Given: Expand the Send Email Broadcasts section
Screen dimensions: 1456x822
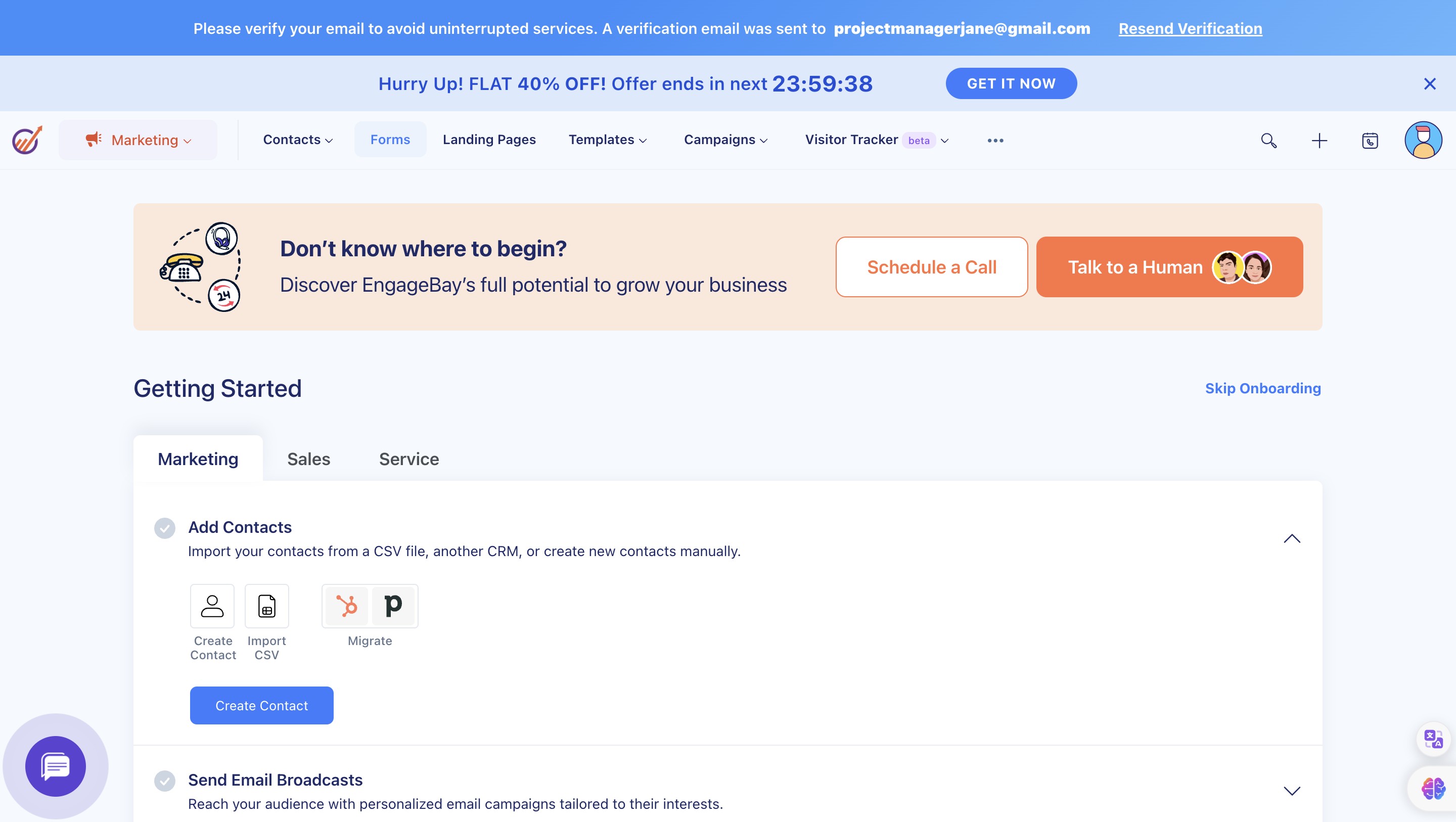Looking at the screenshot, I should click(x=1292, y=790).
